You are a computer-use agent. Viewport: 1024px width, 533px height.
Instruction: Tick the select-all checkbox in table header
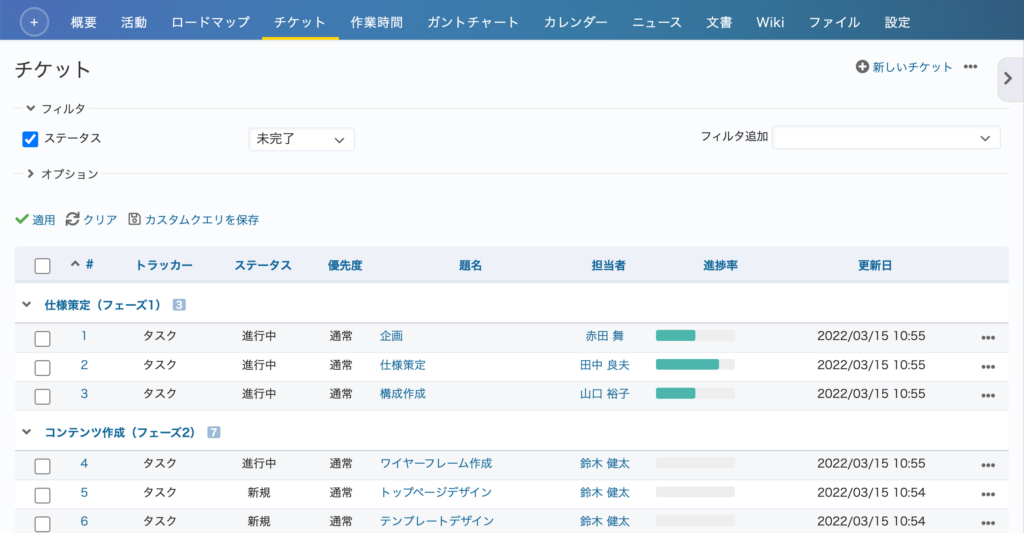pyautogui.click(x=42, y=266)
